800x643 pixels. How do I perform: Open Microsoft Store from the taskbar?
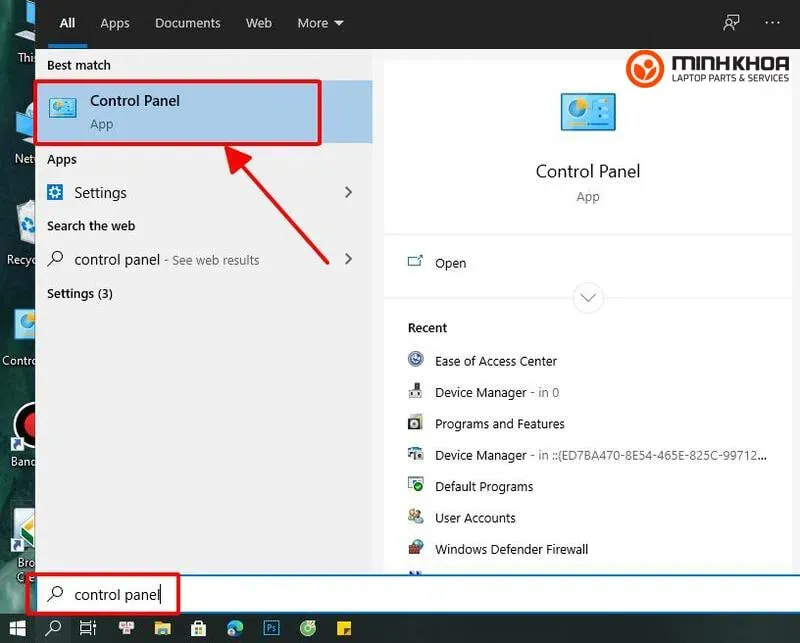[x=198, y=628]
